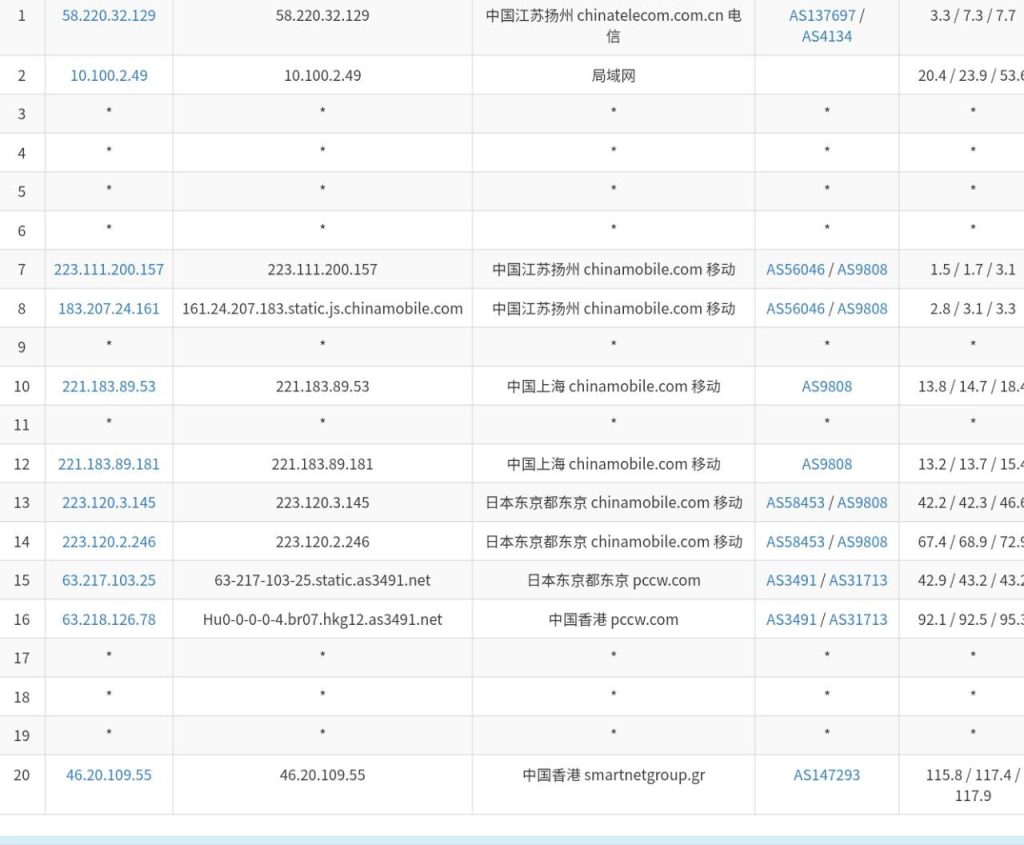Click hostname cell 58.220.32.129 in hop 1
The image size is (1024, 845).
tap(323, 16)
